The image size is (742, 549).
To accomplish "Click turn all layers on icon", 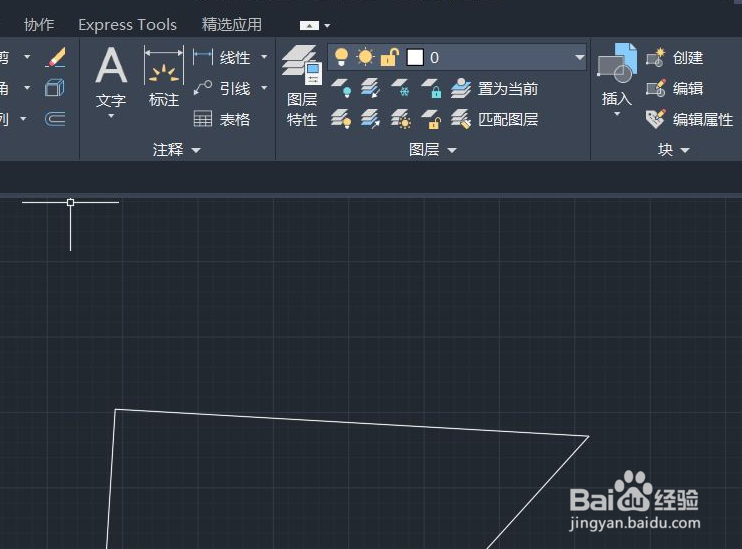I will tap(341, 119).
